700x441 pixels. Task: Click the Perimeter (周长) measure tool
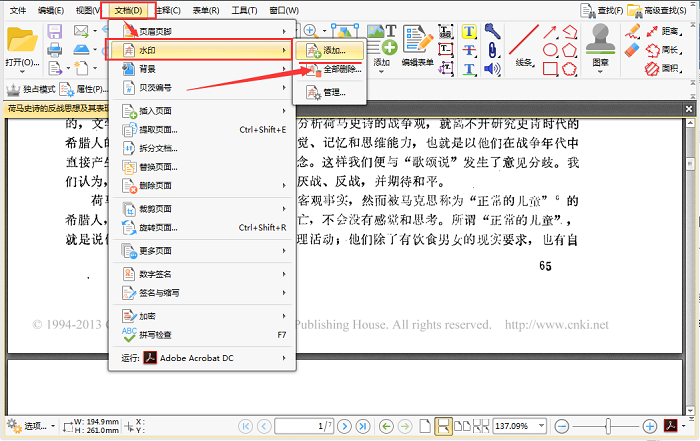click(663, 50)
